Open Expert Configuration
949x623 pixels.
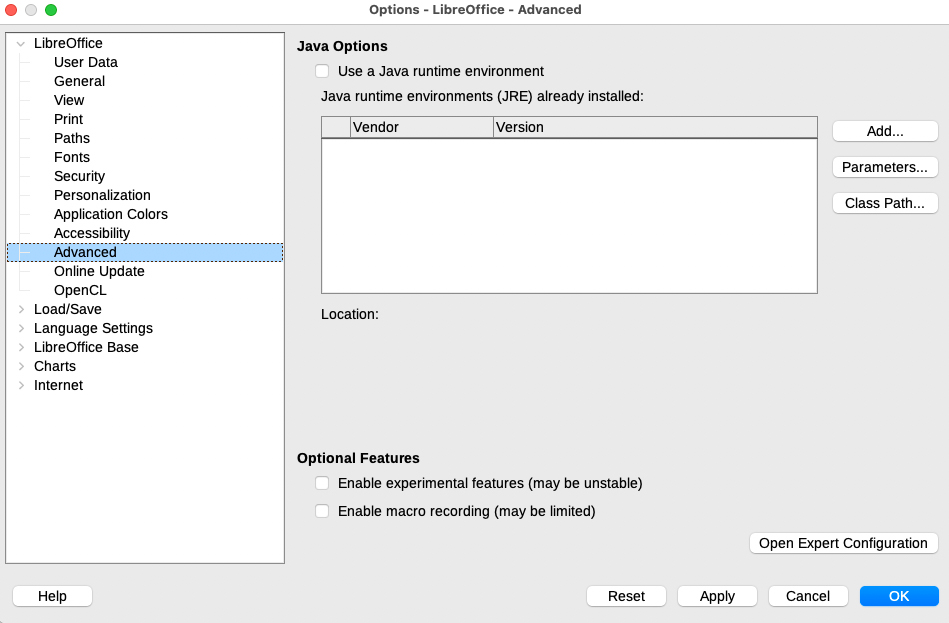[844, 543]
